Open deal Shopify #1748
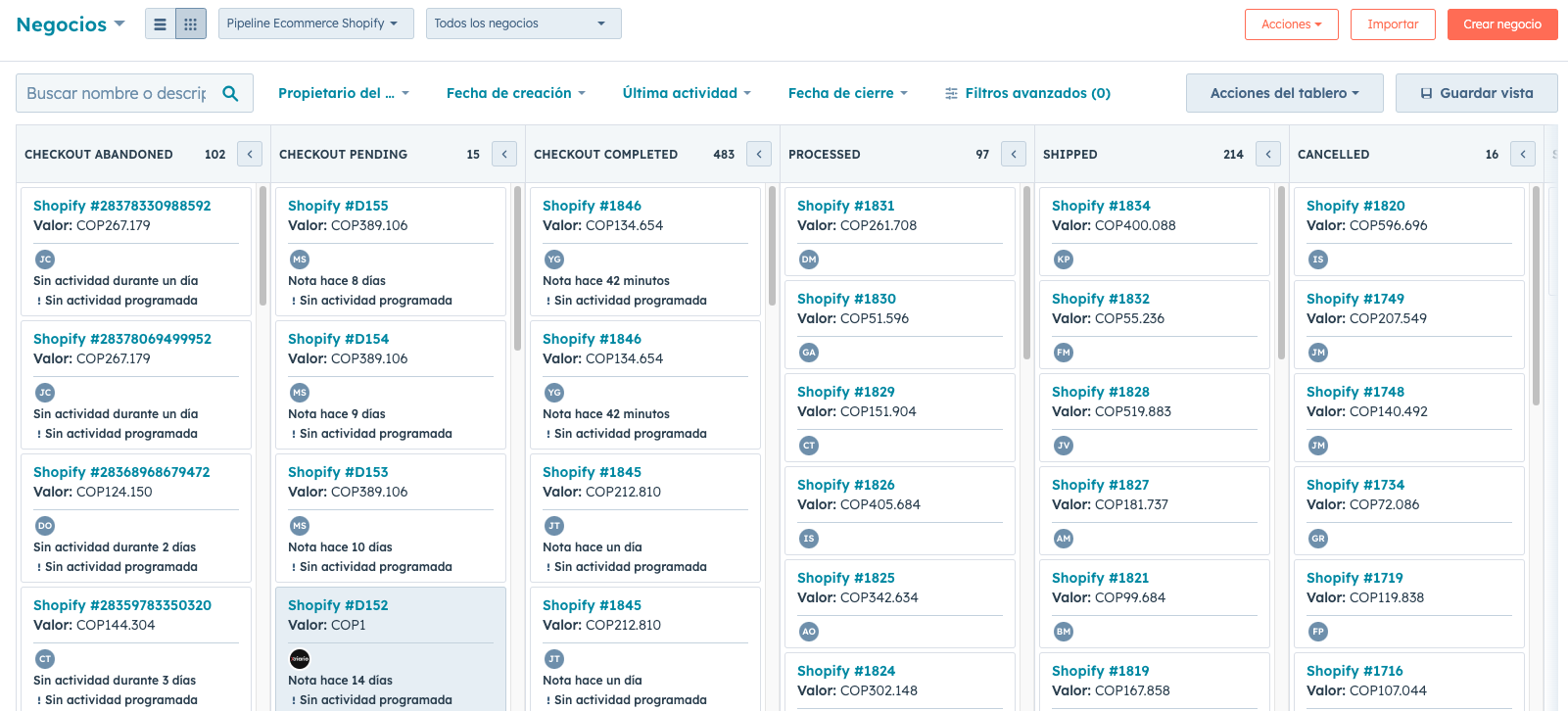The width and height of the screenshot is (1568, 711). click(1355, 392)
